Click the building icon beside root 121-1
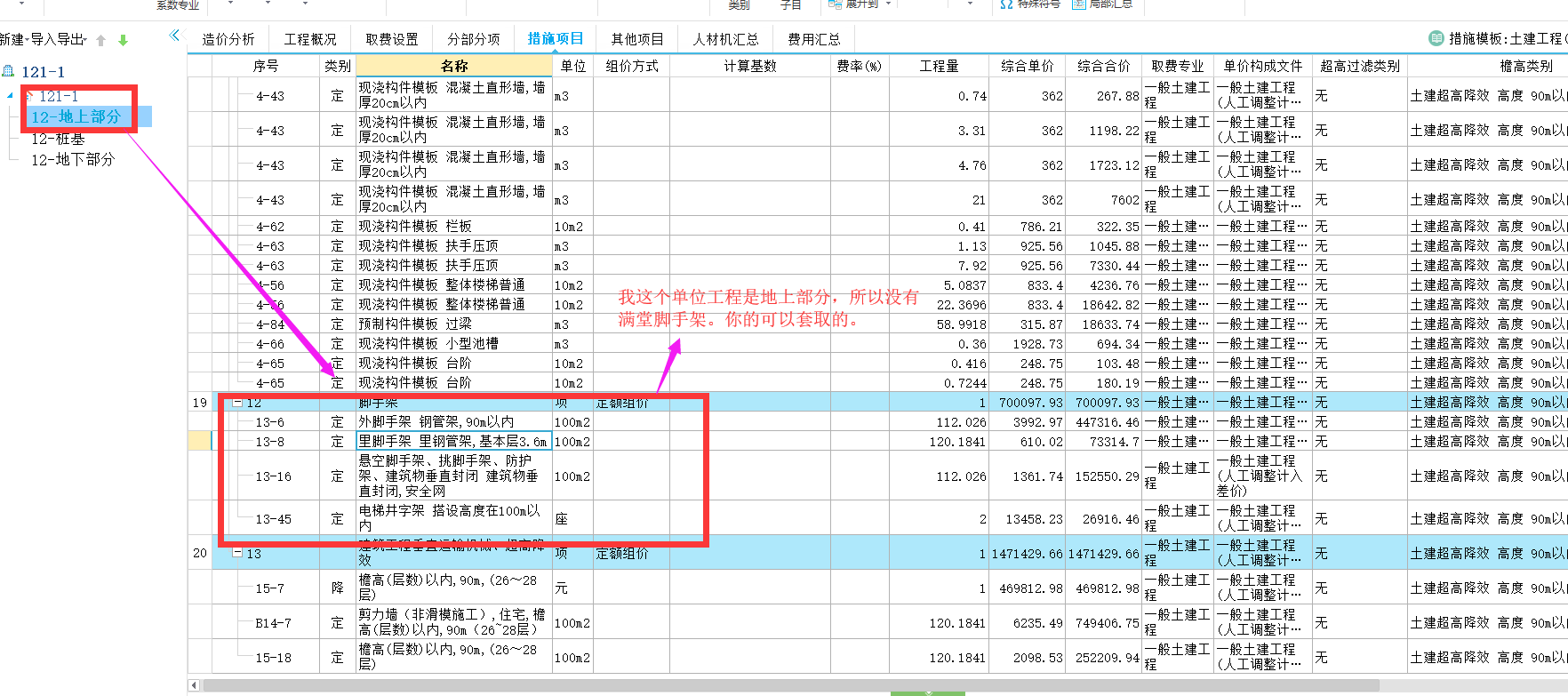 pyautogui.click(x=8, y=71)
